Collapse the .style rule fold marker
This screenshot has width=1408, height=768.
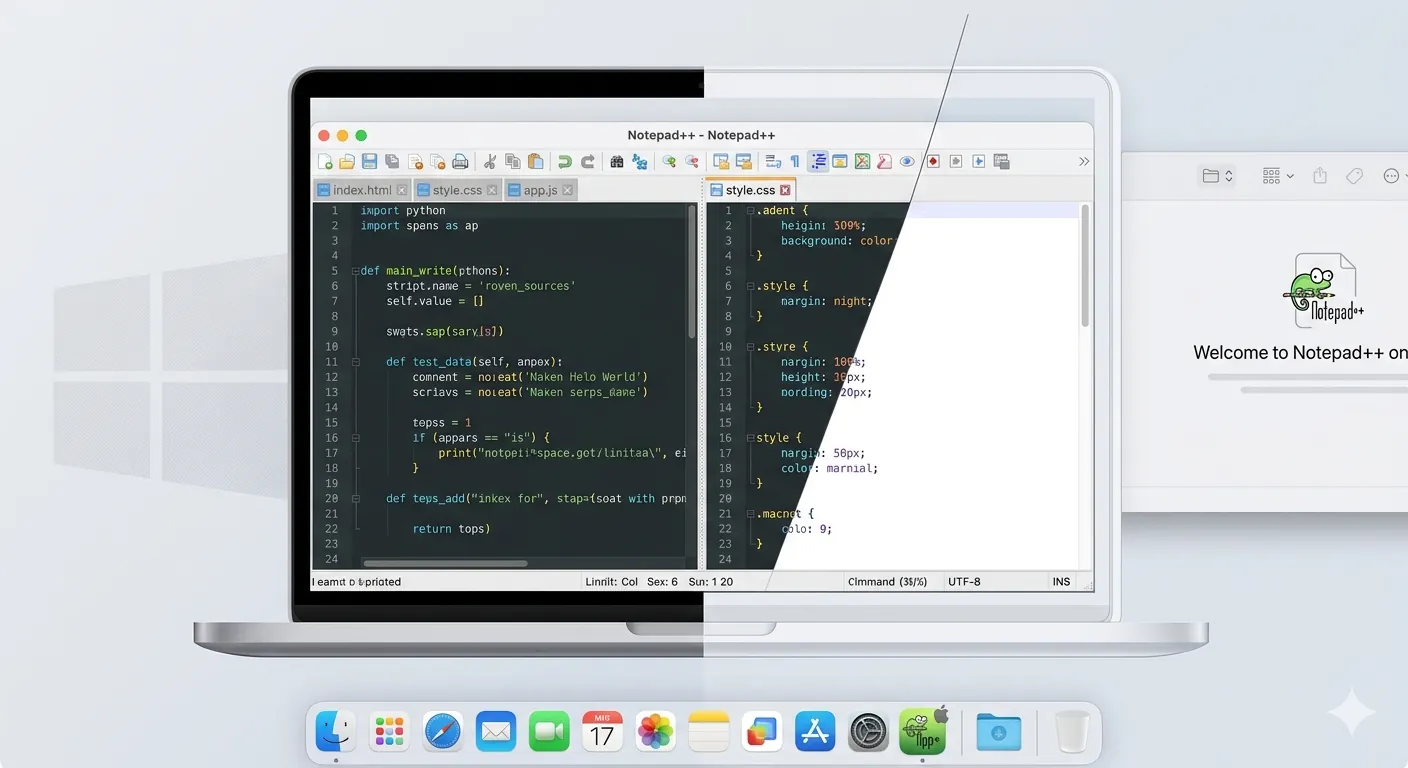tap(750, 286)
